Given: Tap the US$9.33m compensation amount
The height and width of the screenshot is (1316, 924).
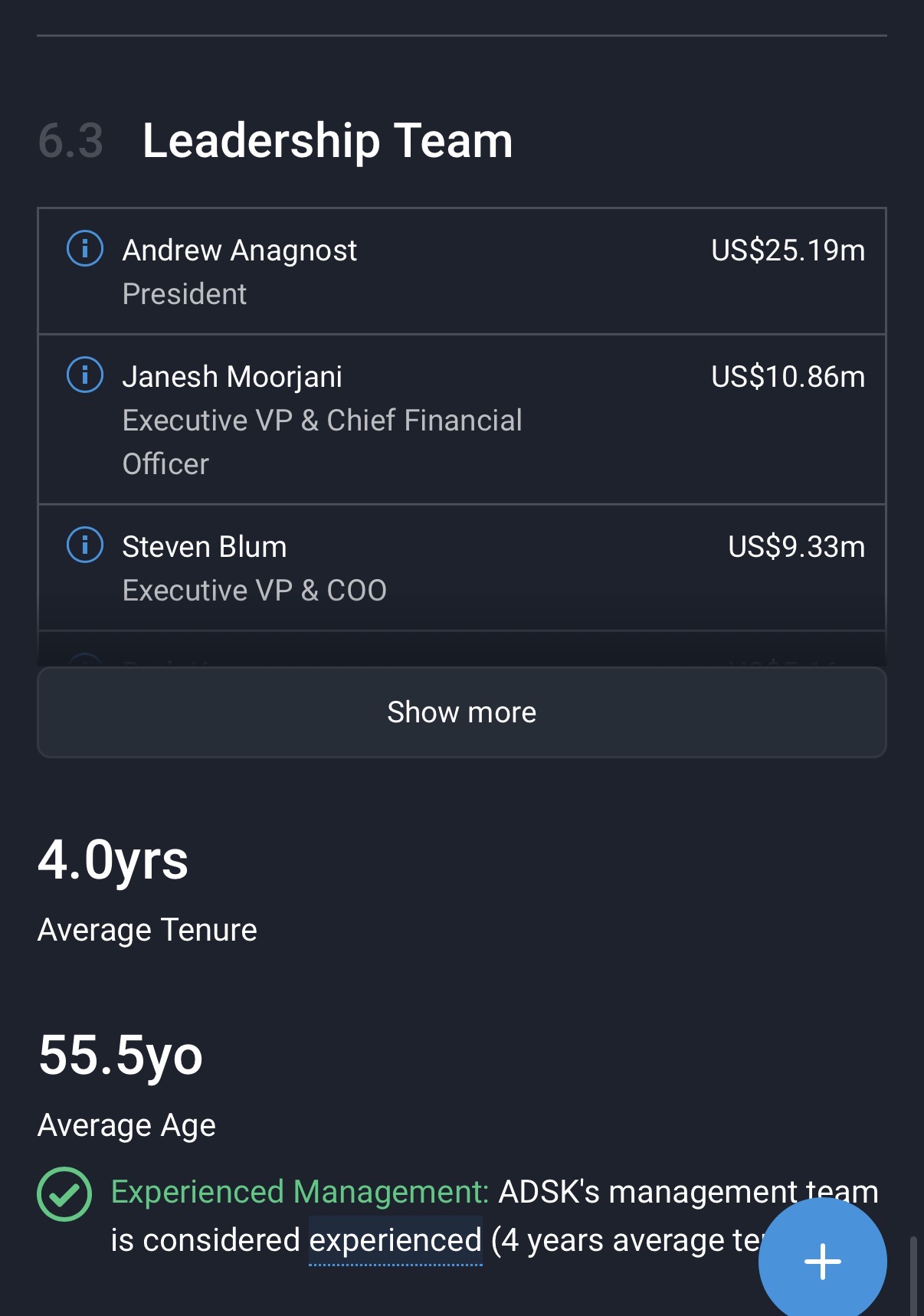Looking at the screenshot, I should (x=796, y=547).
